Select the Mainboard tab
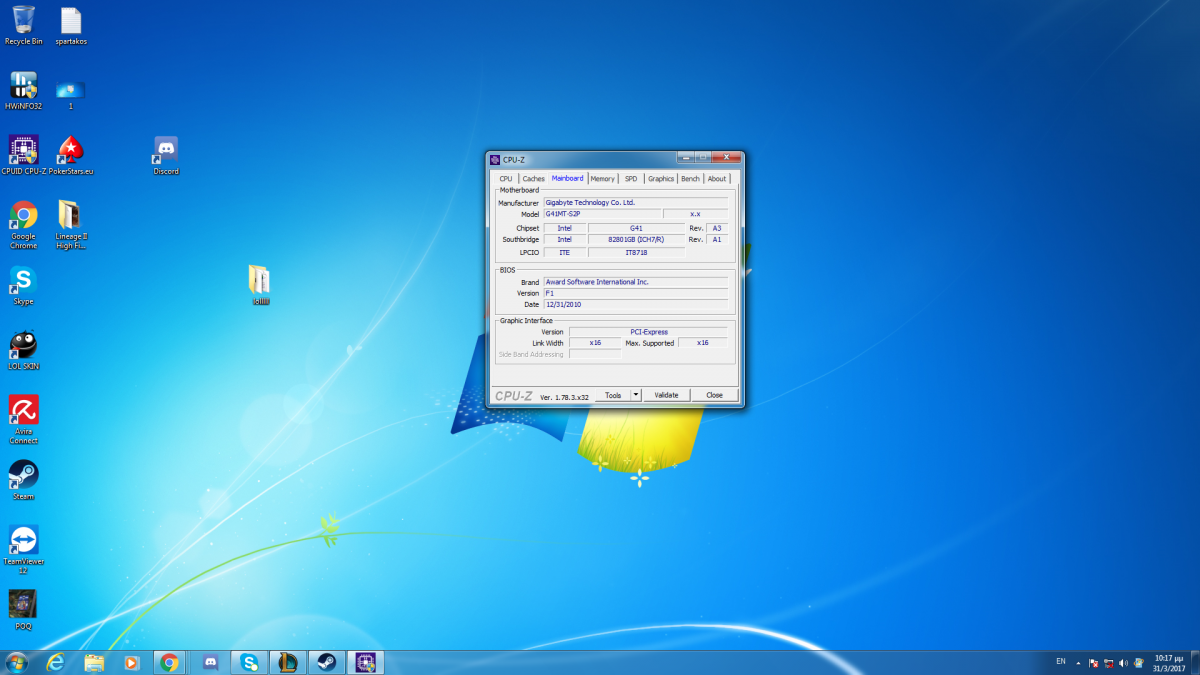 (567, 178)
